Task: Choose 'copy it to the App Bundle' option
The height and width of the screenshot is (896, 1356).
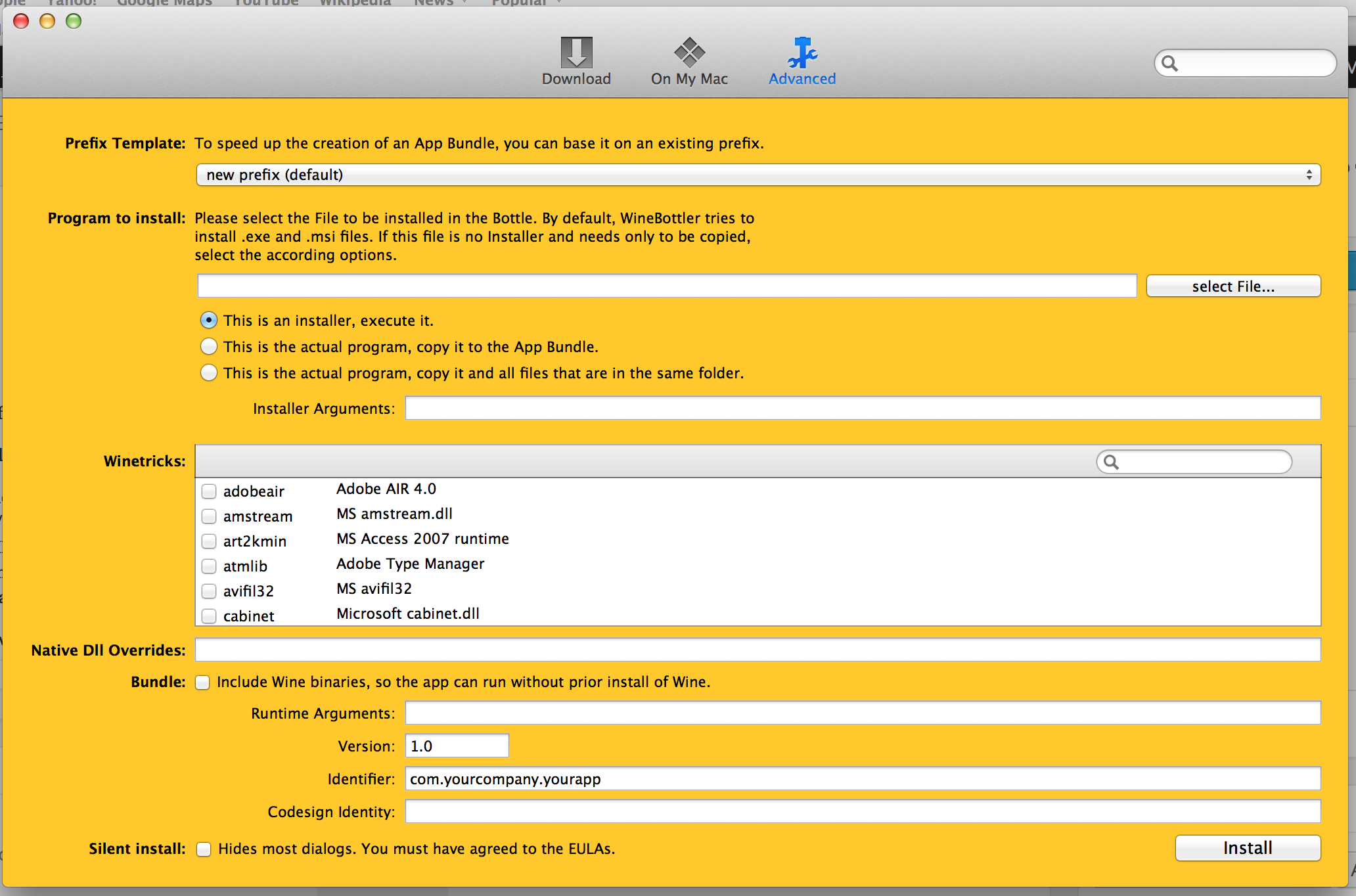Action: point(209,346)
